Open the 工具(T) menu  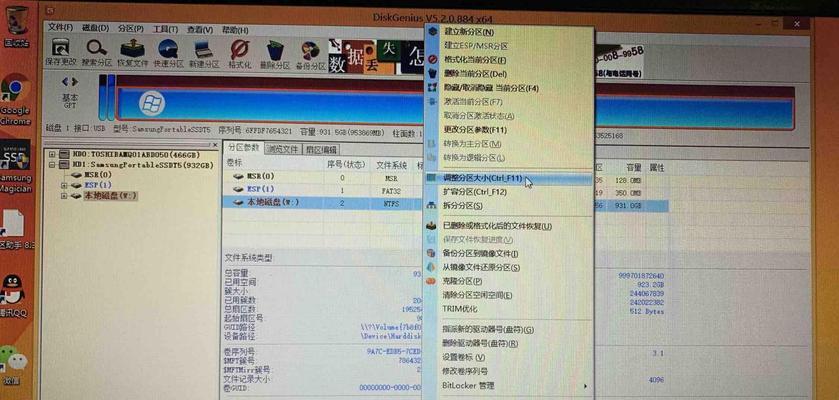point(165,29)
